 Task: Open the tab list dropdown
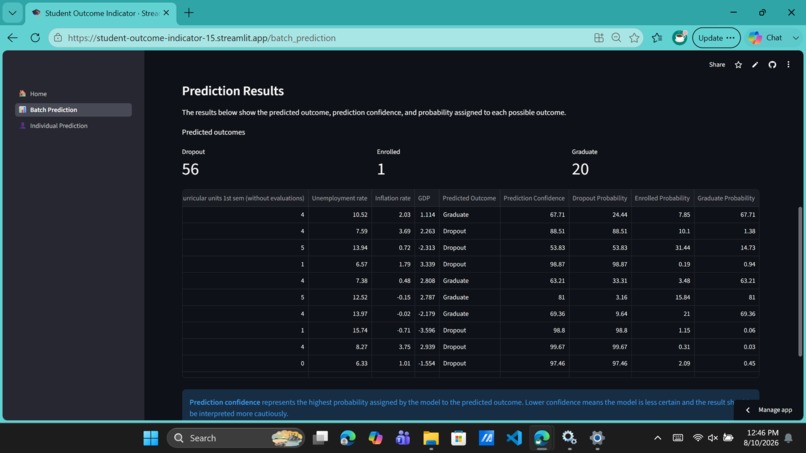coord(12,13)
